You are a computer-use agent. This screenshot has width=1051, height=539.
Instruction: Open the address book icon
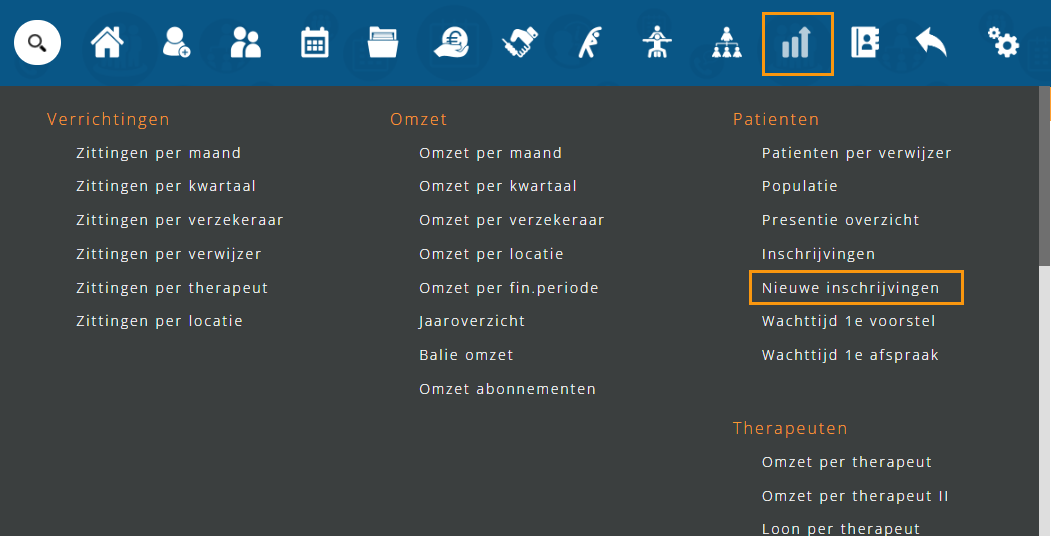pos(863,43)
